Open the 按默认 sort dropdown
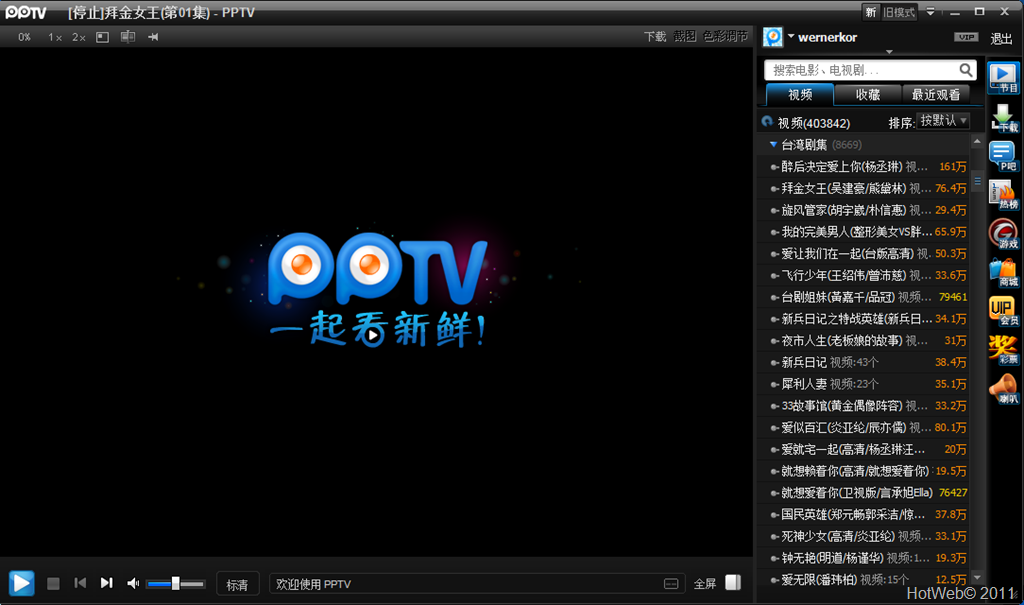This screenshot has height=605, width=1024. (x=943, y=121)
